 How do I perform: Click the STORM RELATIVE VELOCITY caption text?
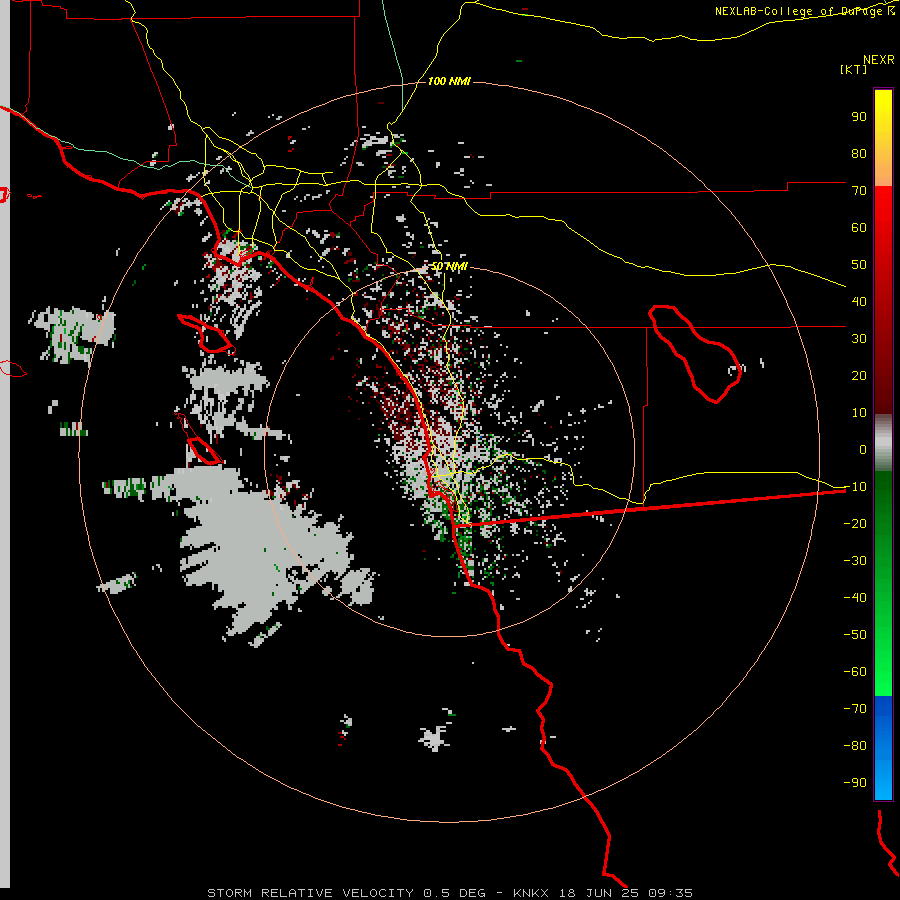pyautogui.click(x=310, y=893)
